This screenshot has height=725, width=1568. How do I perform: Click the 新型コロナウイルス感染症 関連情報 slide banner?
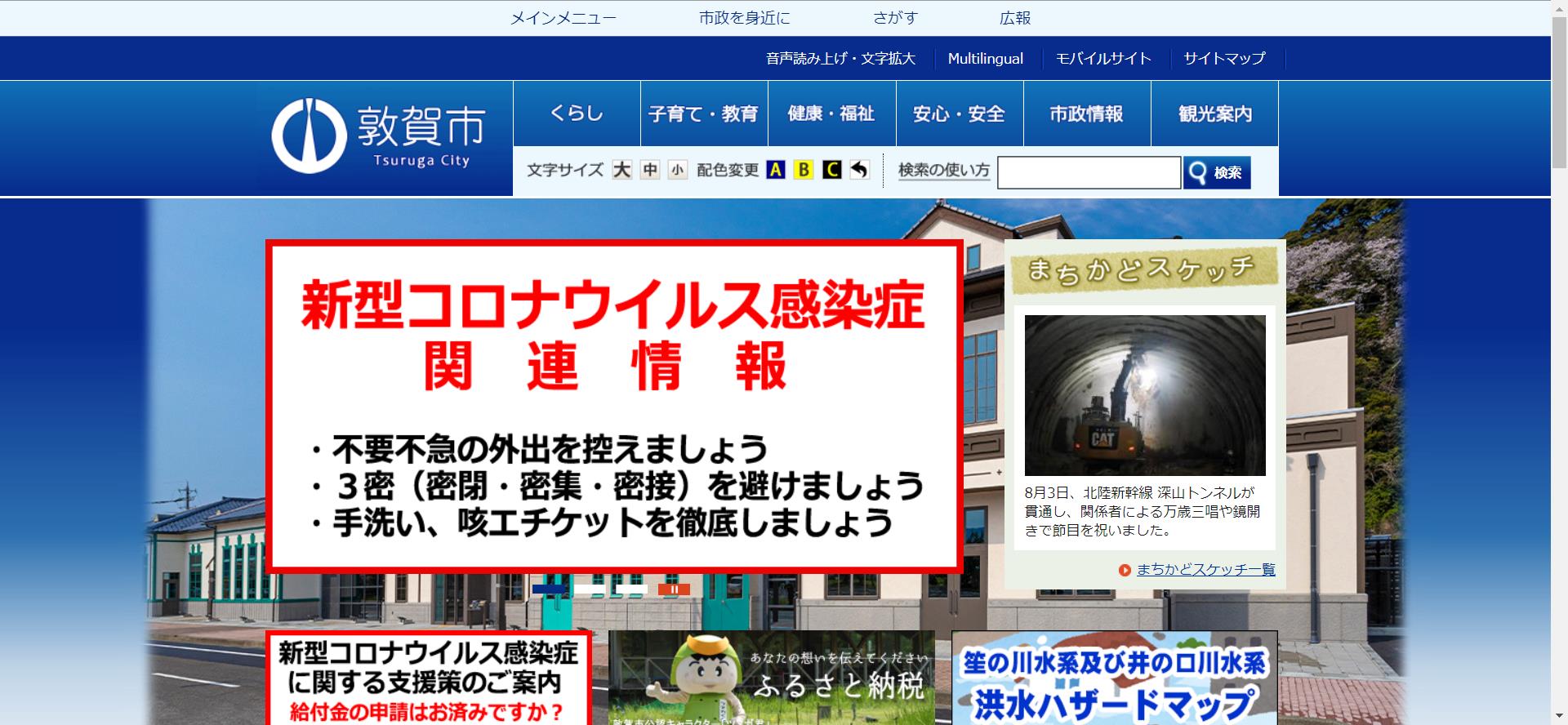pyautogui.click(x=614, y=407)
